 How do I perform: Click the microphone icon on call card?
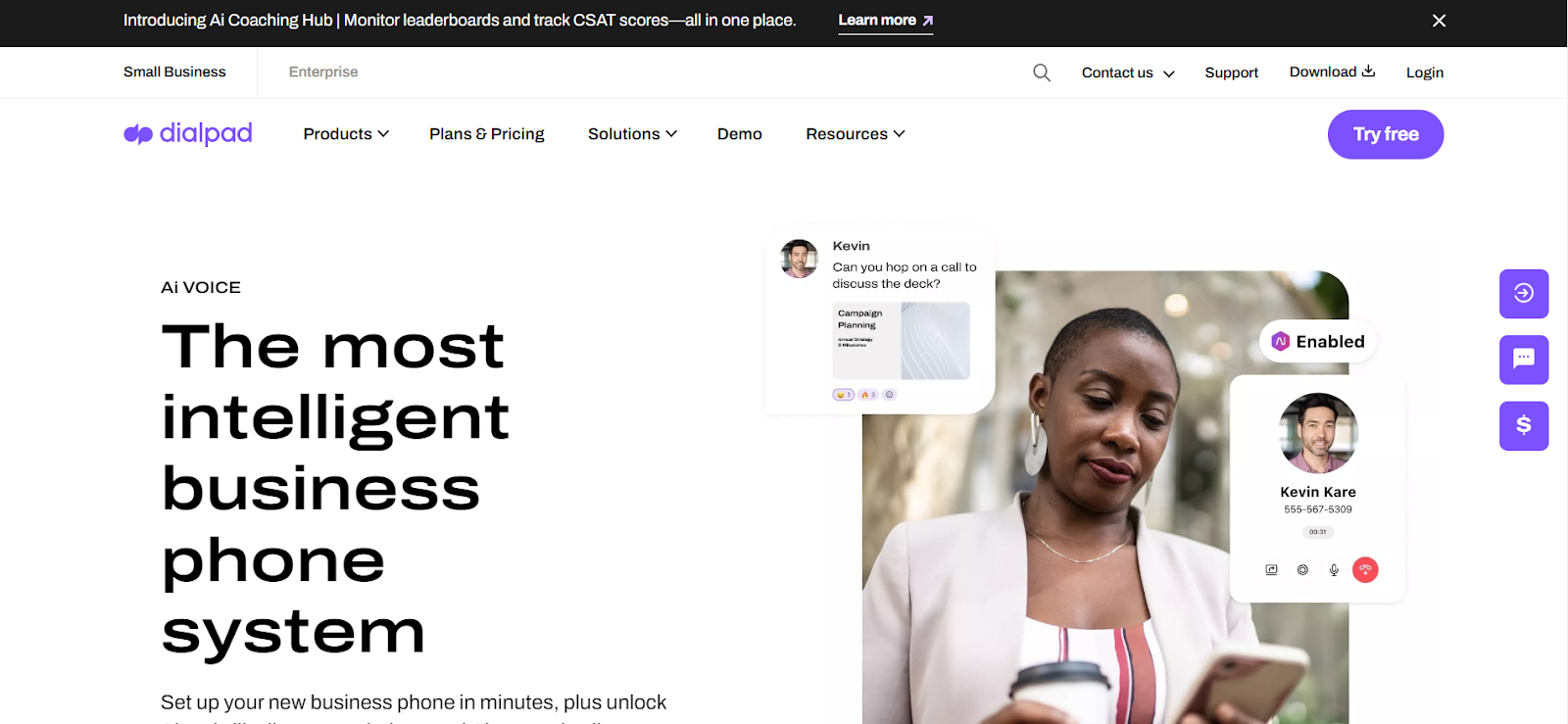pyautogui.click(x=1334, y=569)
